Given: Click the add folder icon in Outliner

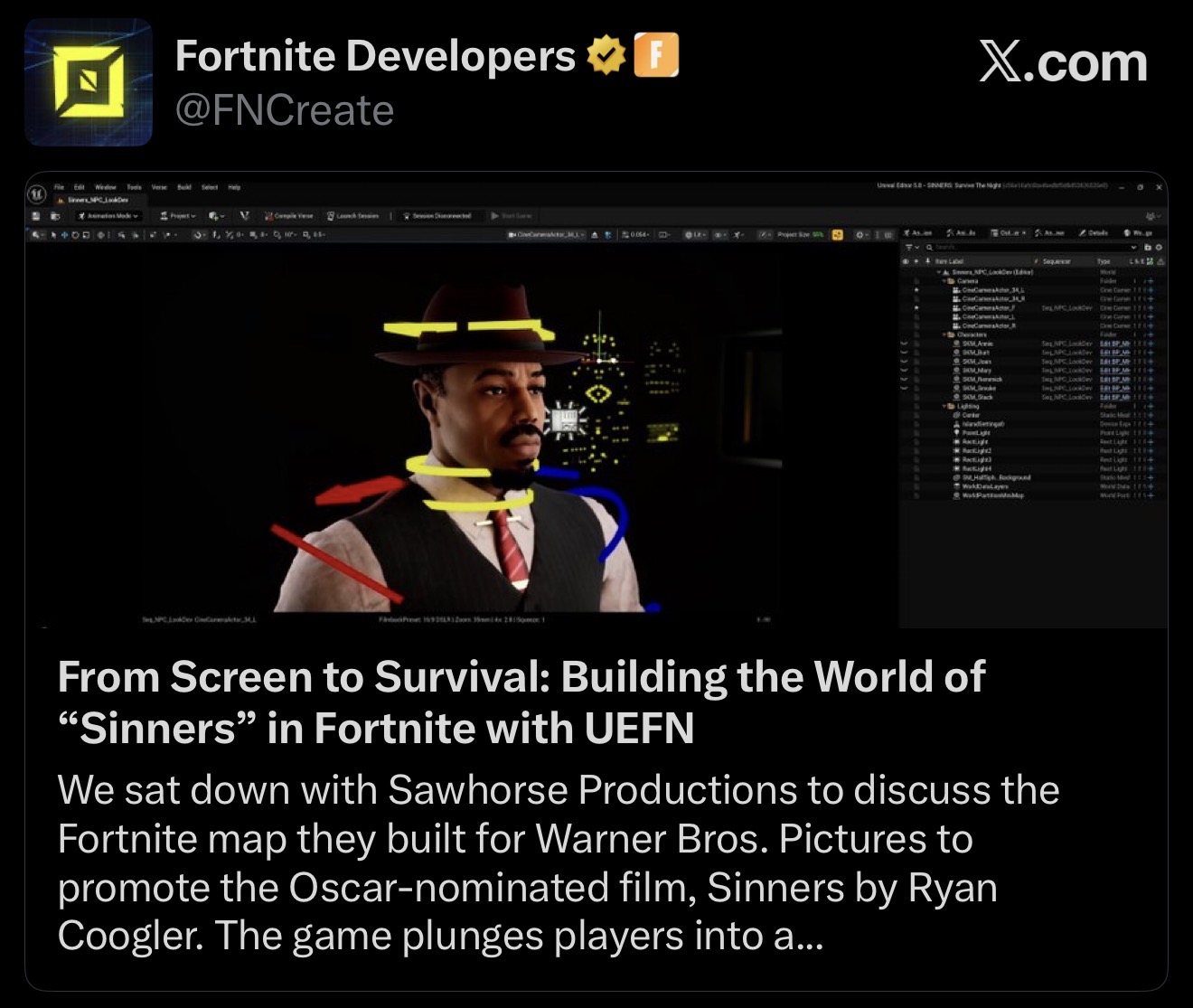Looking at the screenshot, I should (x=1148, y=247).
